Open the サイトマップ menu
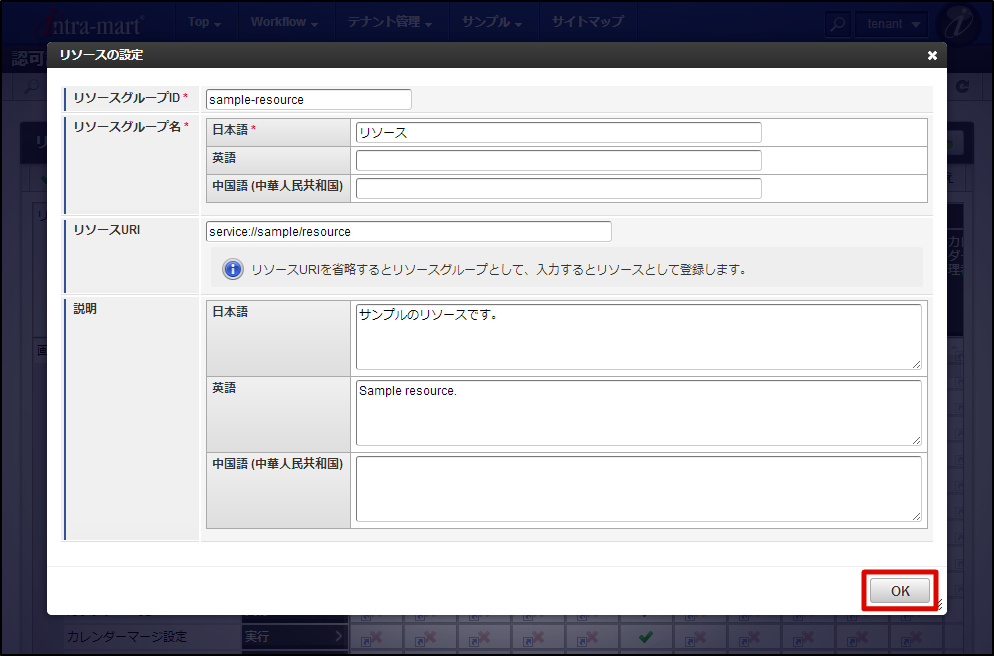 pos(588,22)
